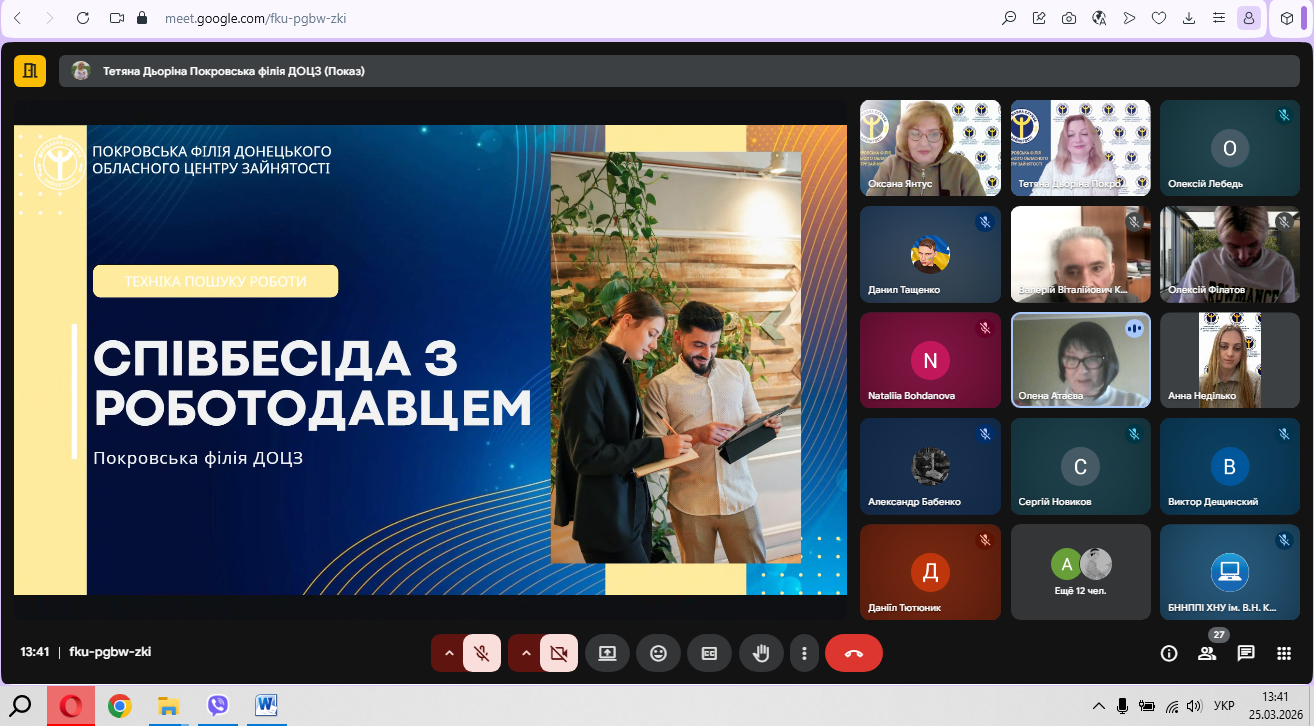Open browser downloads icon in toolbar
Image resolution: width=1314 pixels, height=726 pixels.
(1189, 18)
